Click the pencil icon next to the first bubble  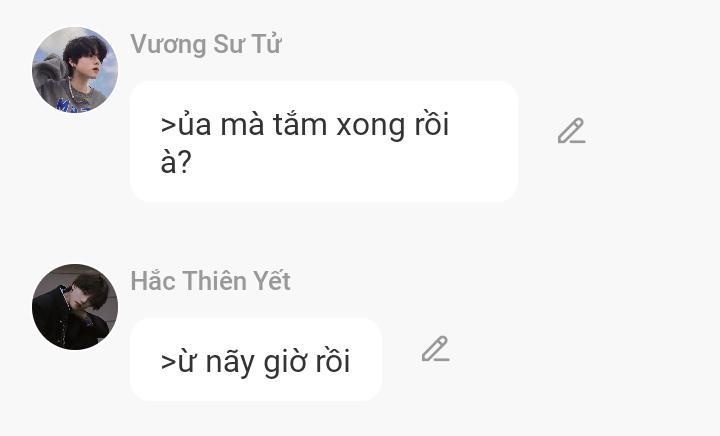point(571,131)
